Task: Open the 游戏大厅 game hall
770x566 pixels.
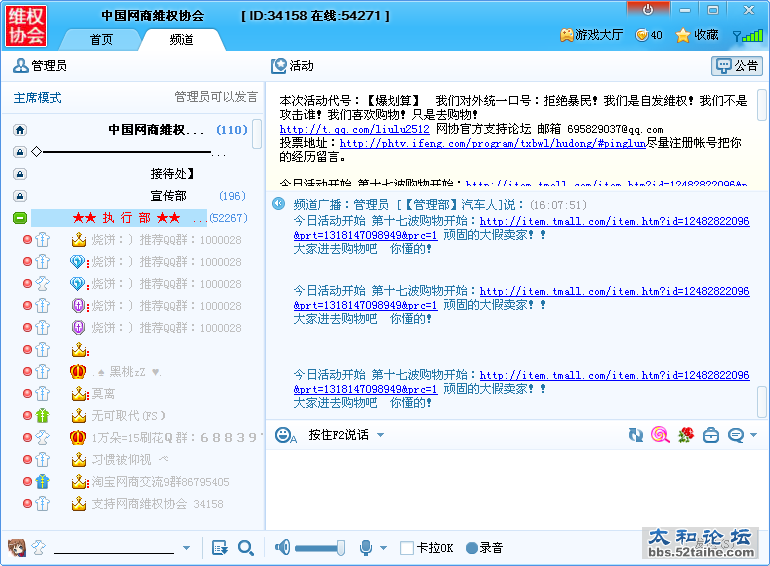Action: click(591, 35)
